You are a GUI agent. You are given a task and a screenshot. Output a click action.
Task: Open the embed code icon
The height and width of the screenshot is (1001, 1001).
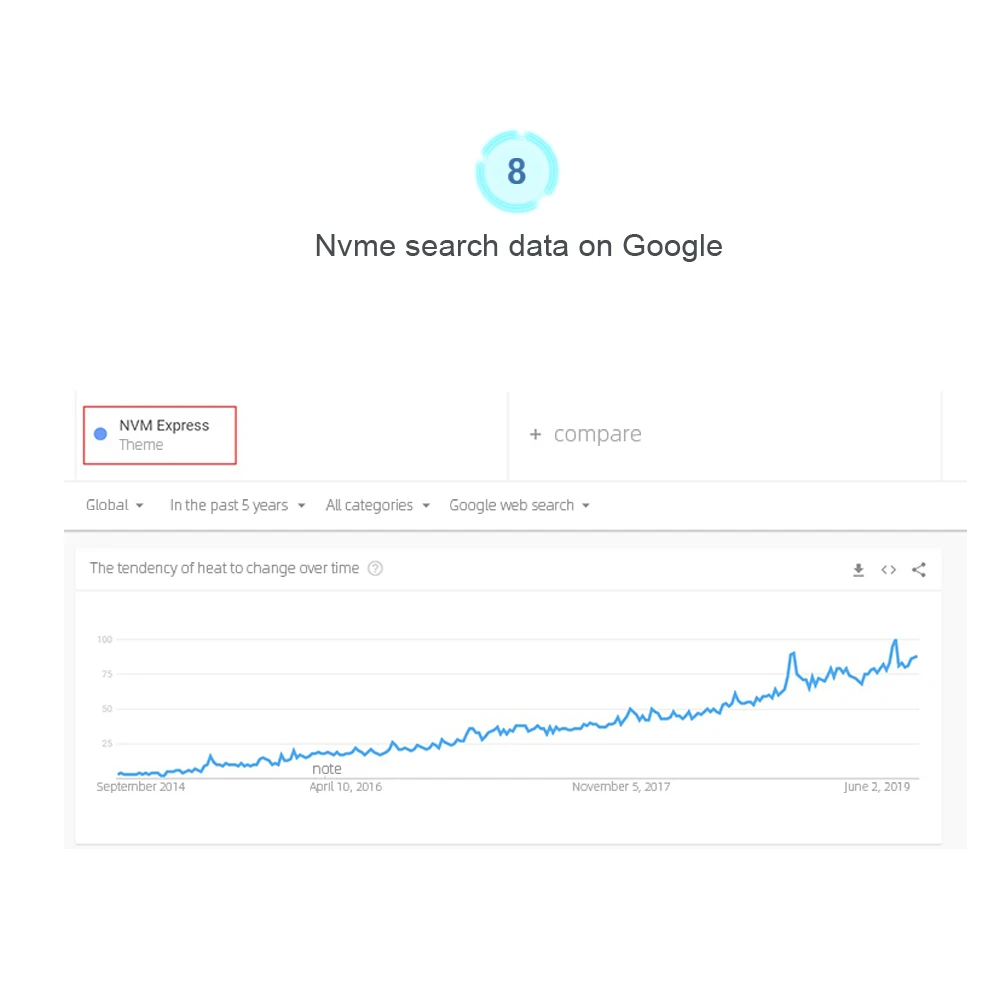[888, 569]
